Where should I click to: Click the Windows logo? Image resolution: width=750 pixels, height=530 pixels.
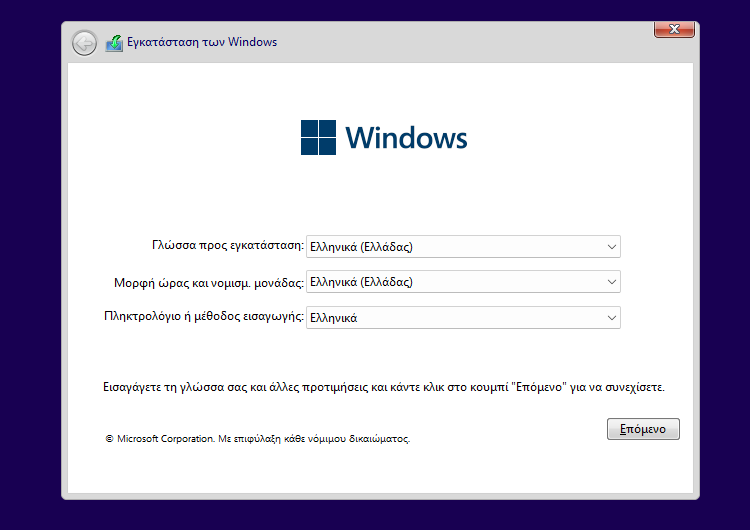(x=384, y=137)
